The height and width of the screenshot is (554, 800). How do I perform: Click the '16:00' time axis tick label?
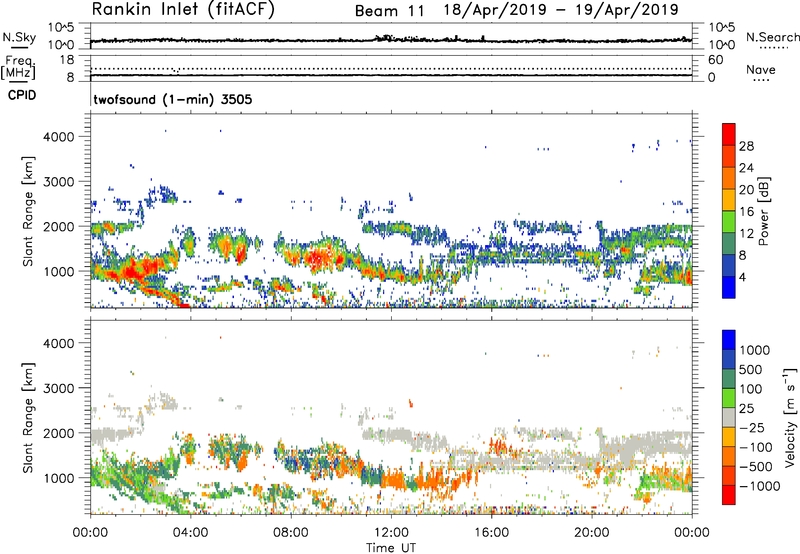point(491,533)
